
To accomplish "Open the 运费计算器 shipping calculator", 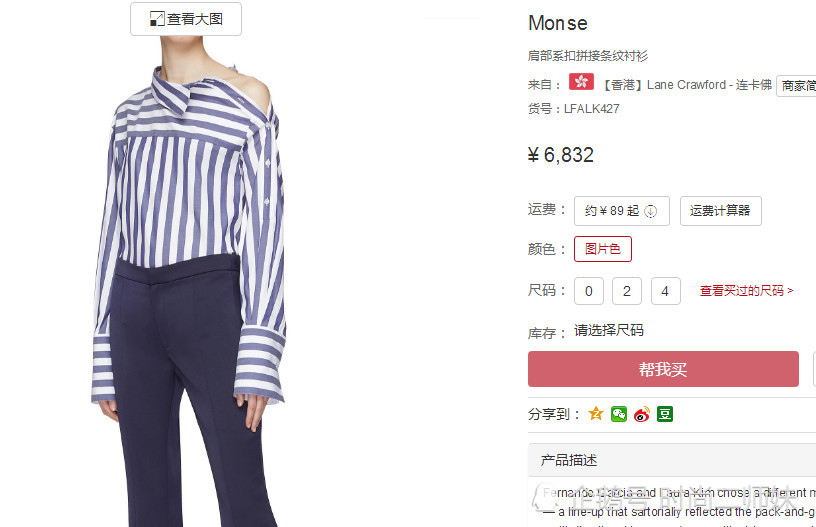I will click(721, 211).
